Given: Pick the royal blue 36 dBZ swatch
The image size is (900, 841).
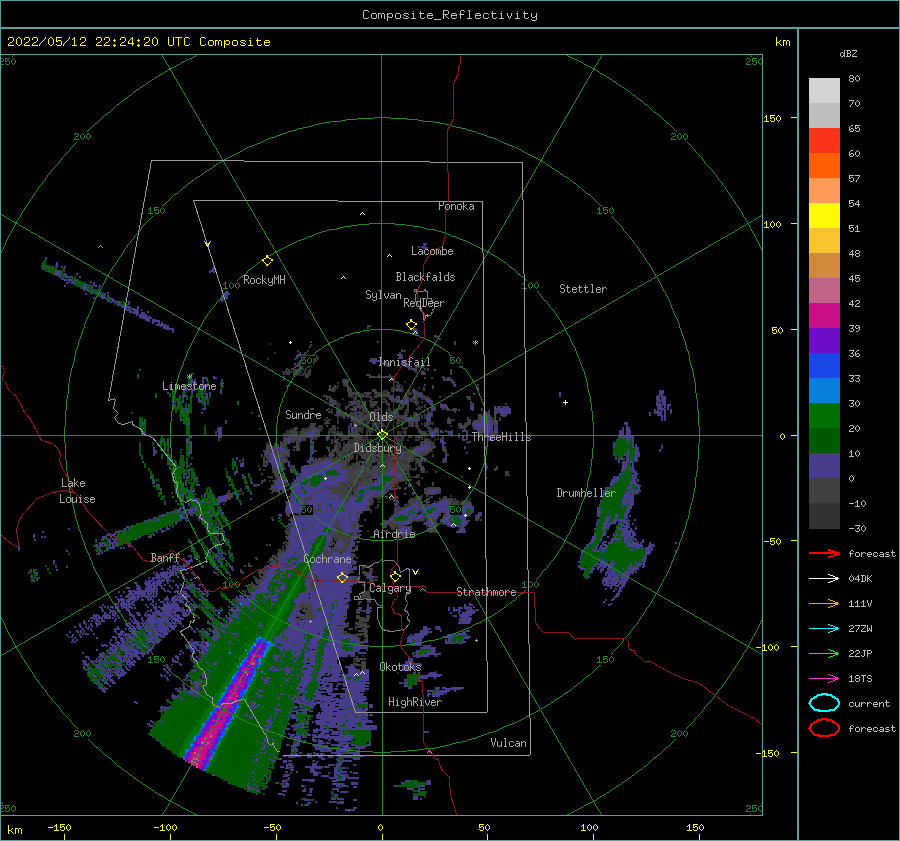Looking at the screenshot, I should [x=824, y=365].
